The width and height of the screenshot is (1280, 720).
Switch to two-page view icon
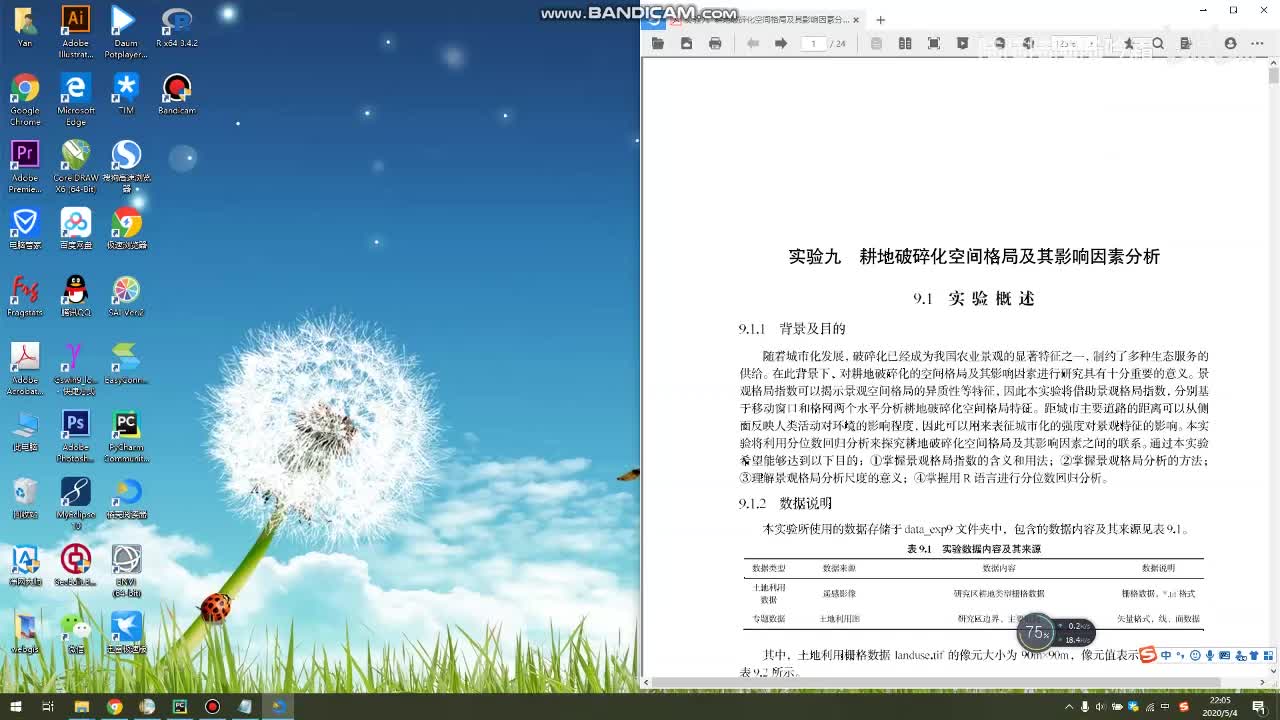coord(905,44)
